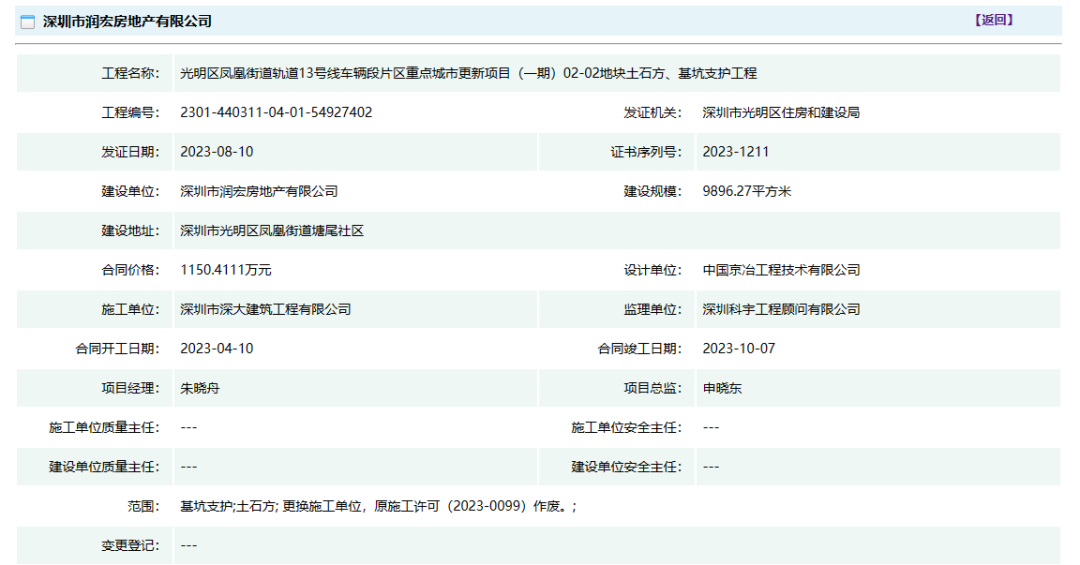
Task: Select the project name starting with 光明区凤凰街道轨道13号线
Action: click(x=468, y=73)
